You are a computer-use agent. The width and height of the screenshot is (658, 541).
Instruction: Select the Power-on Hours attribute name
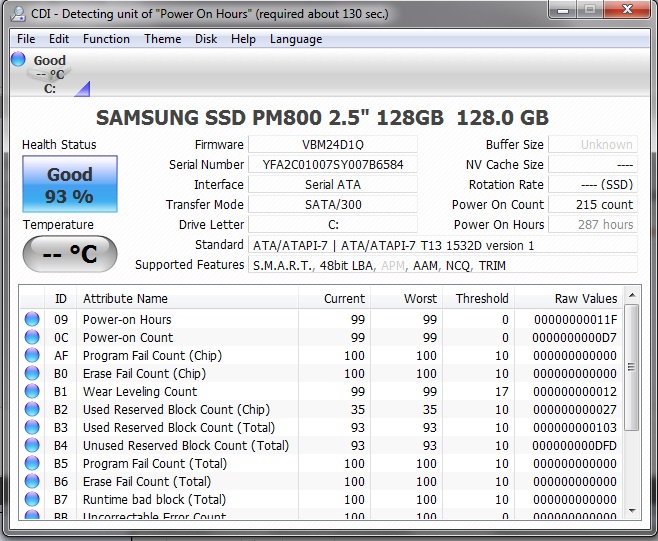pos(127,320)
